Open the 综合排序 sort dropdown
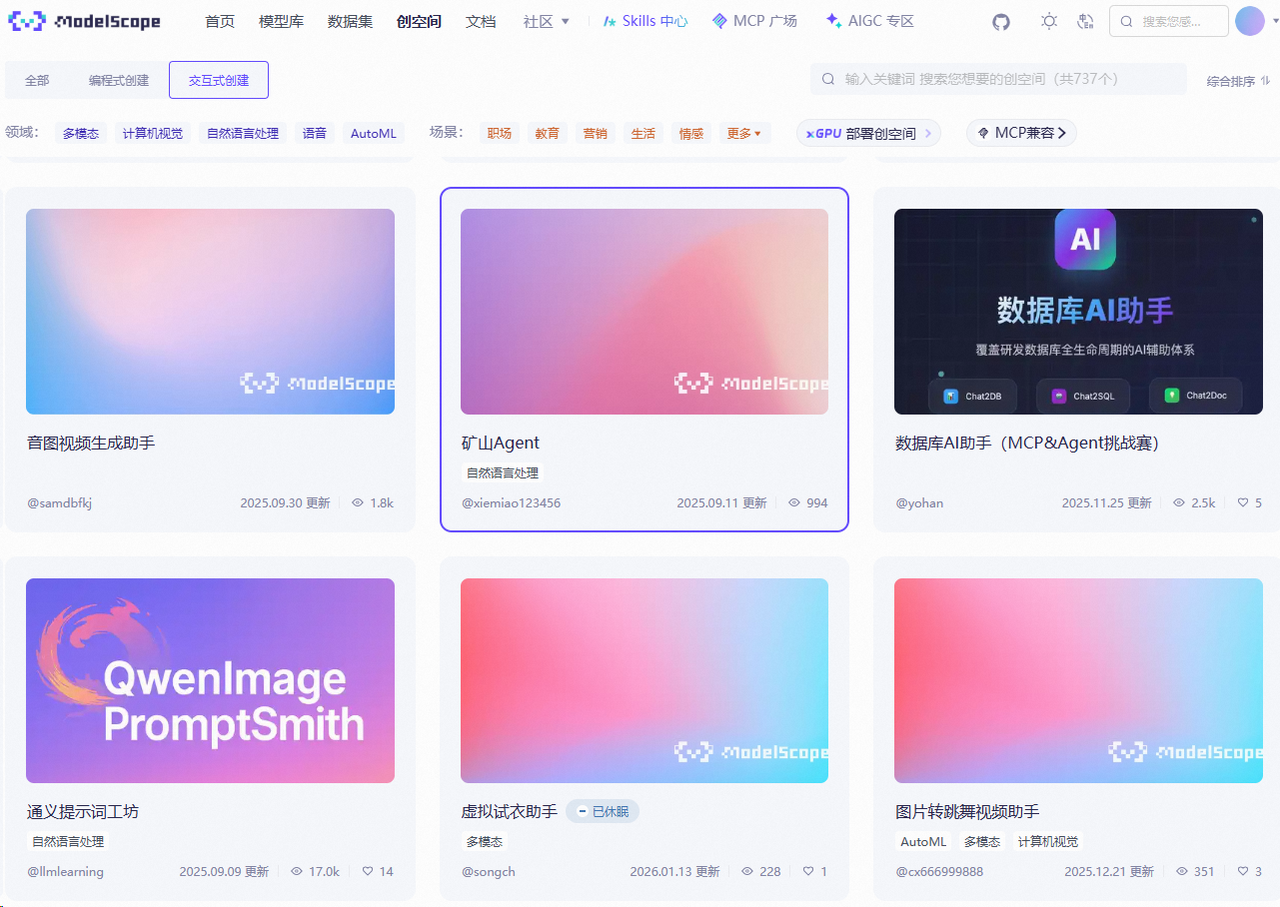The height and width of the screenshot is (907, 1280). click(1238, 82)
